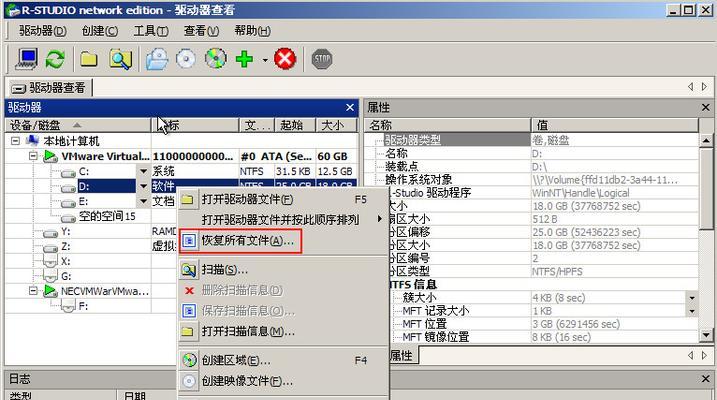The height and width of the screenshot is (400, 717).
Task: Collapse the VMware Virtual disk node
Action: pyautogui.click(x=33, y=156)
